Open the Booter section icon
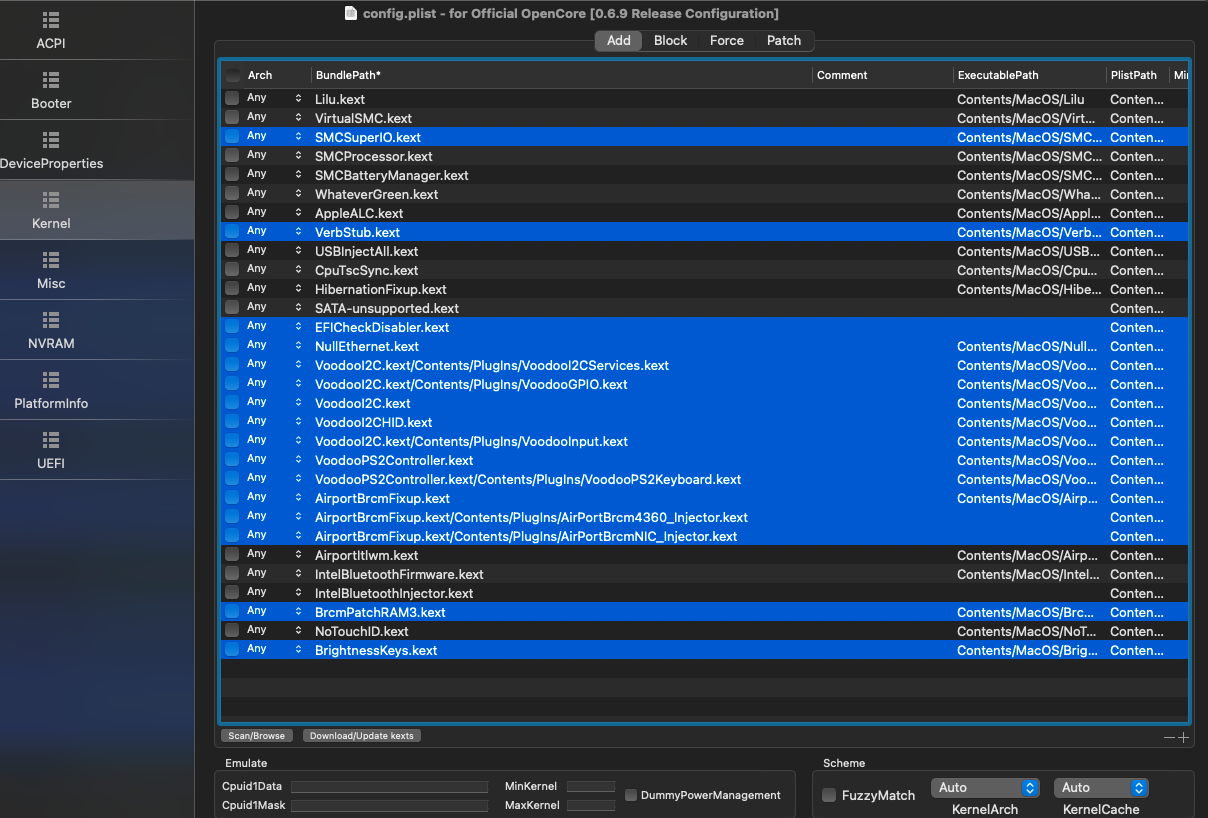Viewport: 1208px width, 818px height. tap(51, 80)
